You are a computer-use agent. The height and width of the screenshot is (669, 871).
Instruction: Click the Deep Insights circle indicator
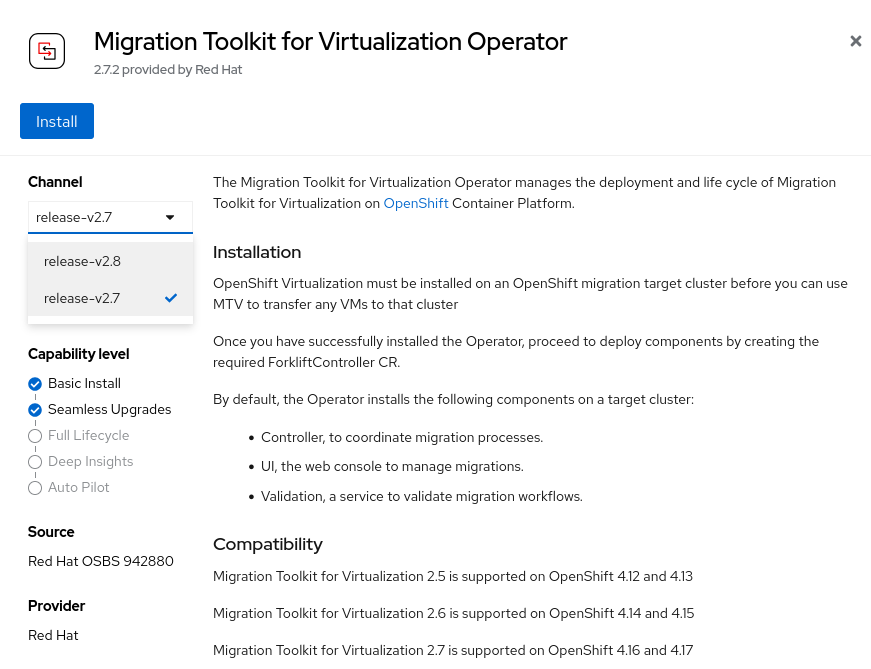click(36, 462)
